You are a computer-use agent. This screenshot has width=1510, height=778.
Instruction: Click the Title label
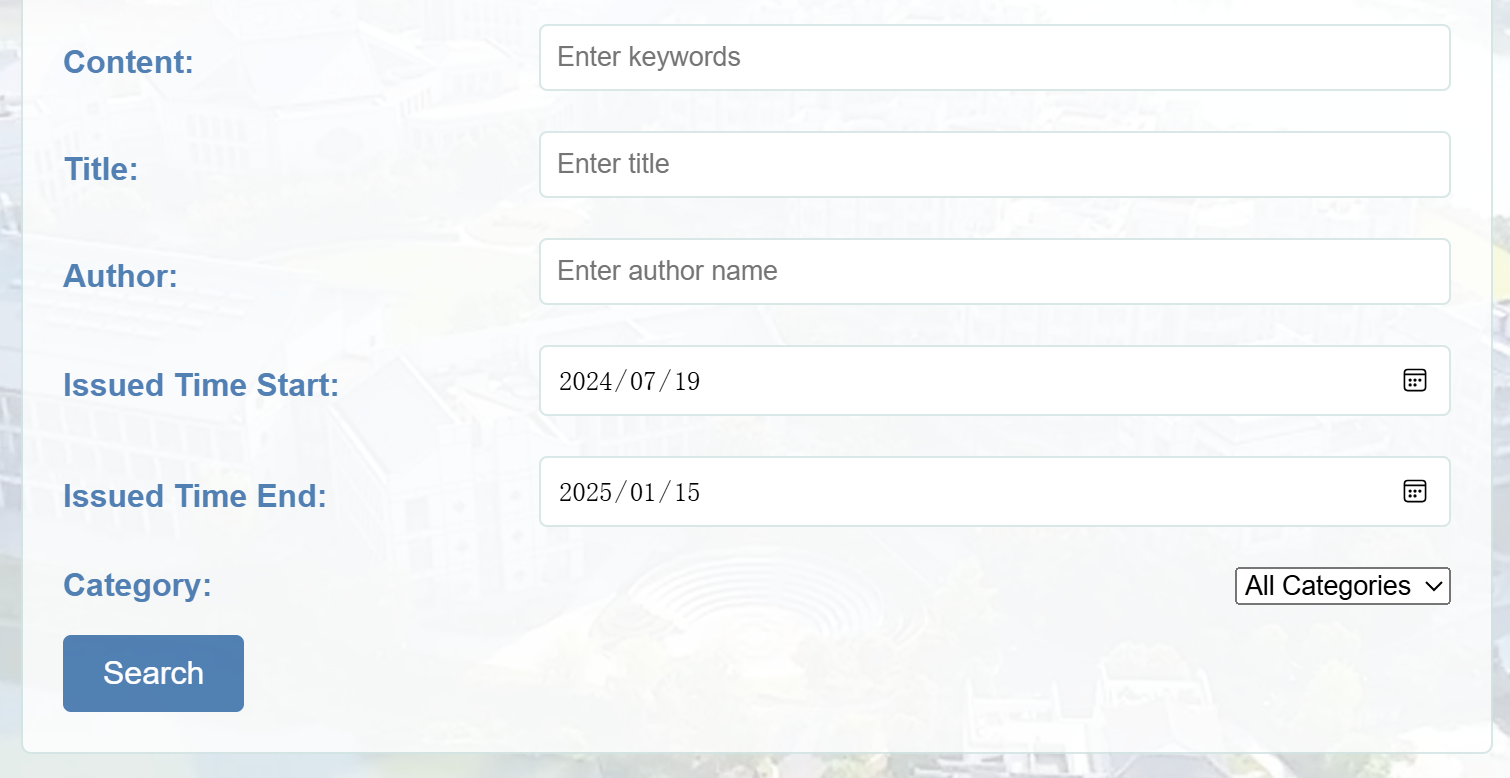point(101,169)
